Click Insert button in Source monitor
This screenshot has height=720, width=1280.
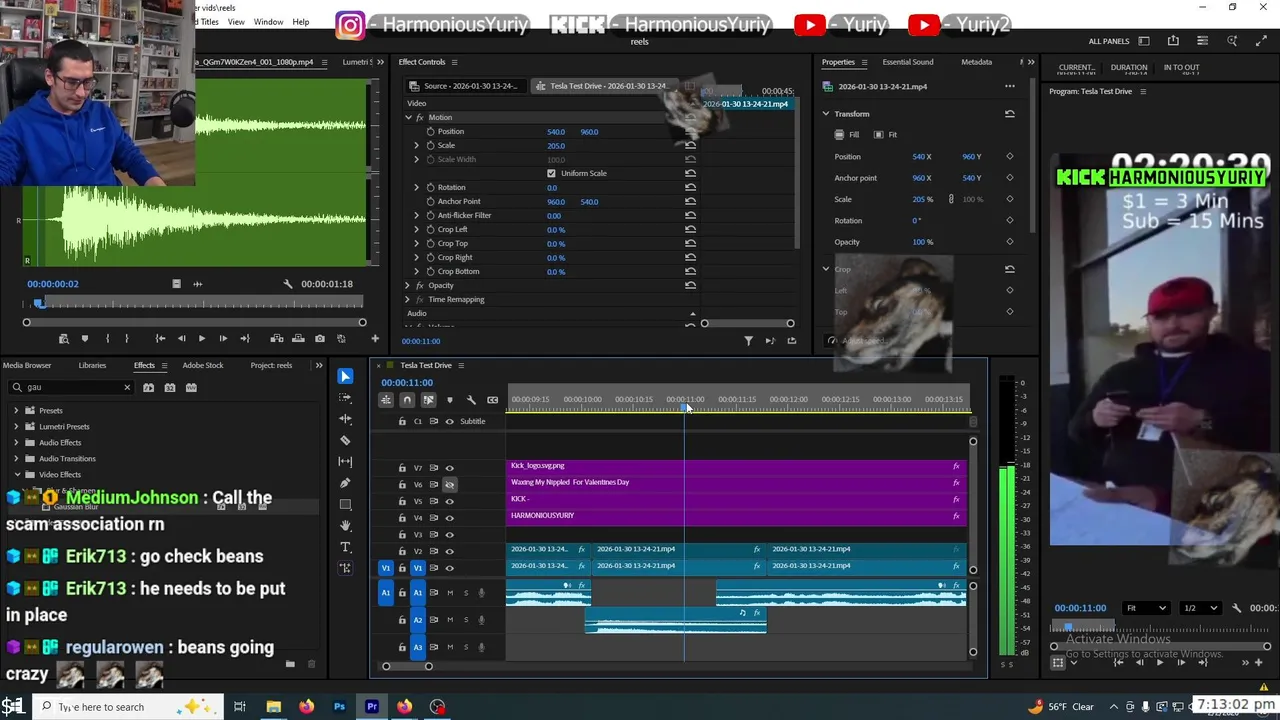[277, 339]
